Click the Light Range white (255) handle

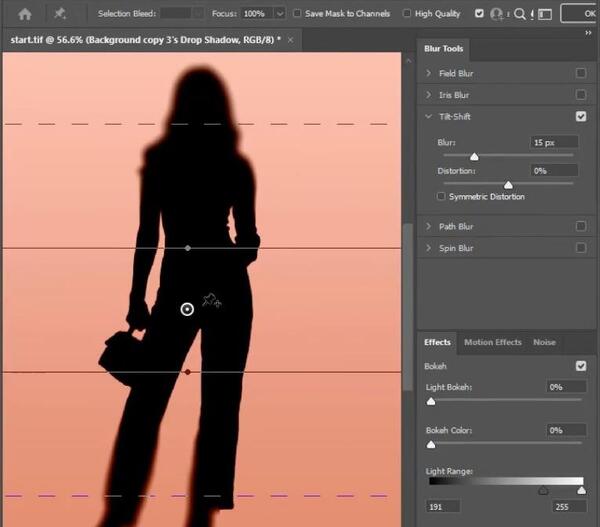(581, 490)
